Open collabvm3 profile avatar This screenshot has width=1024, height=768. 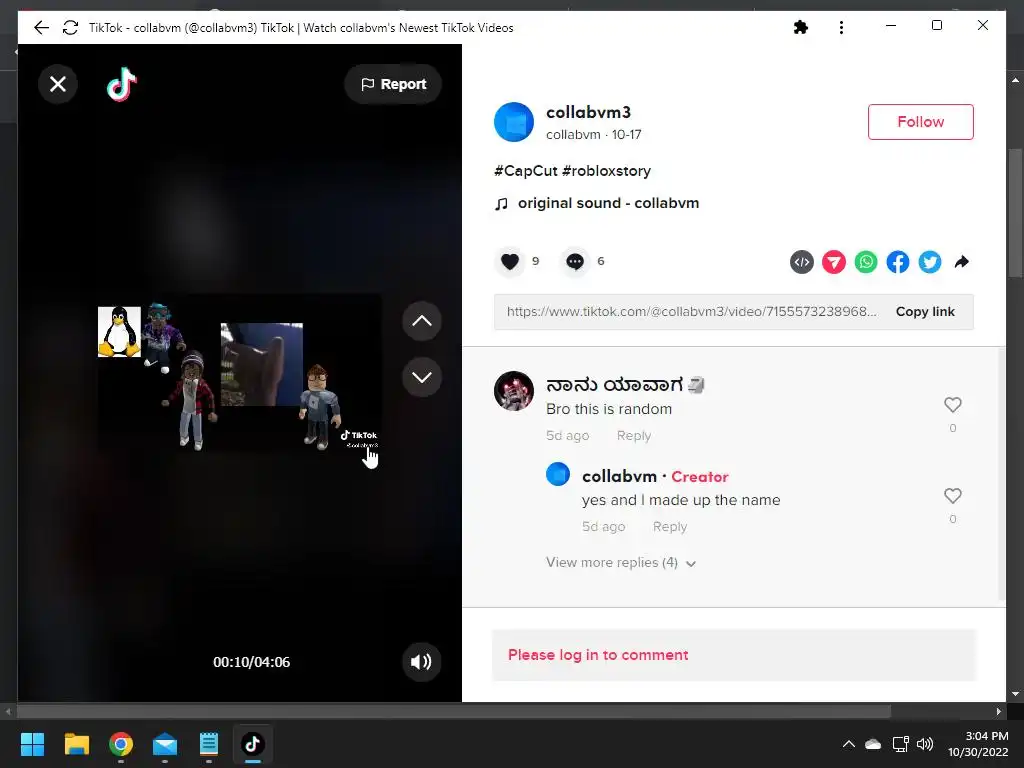point(514,122)
